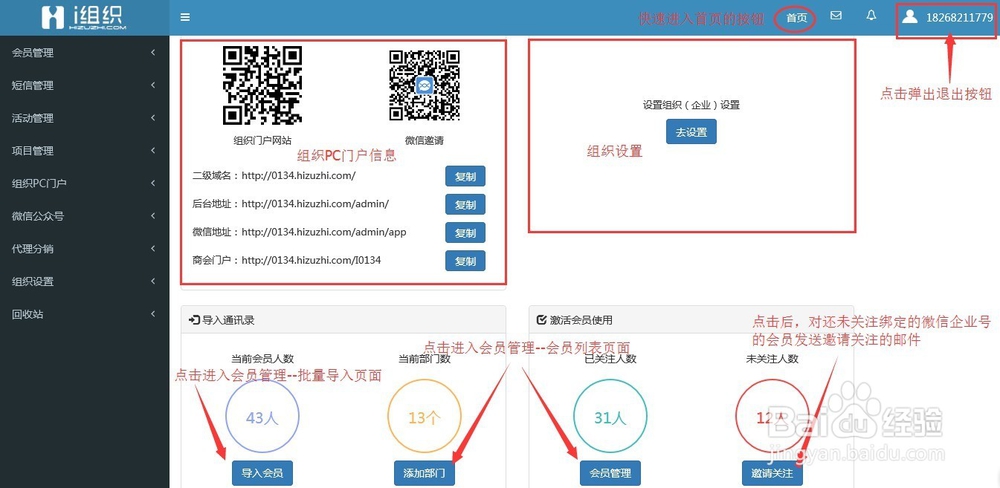The width and height of the screenshot is (1000, 488).
Task: Click the 设置组织（企业）设置 text
Action: coord(691,105)
